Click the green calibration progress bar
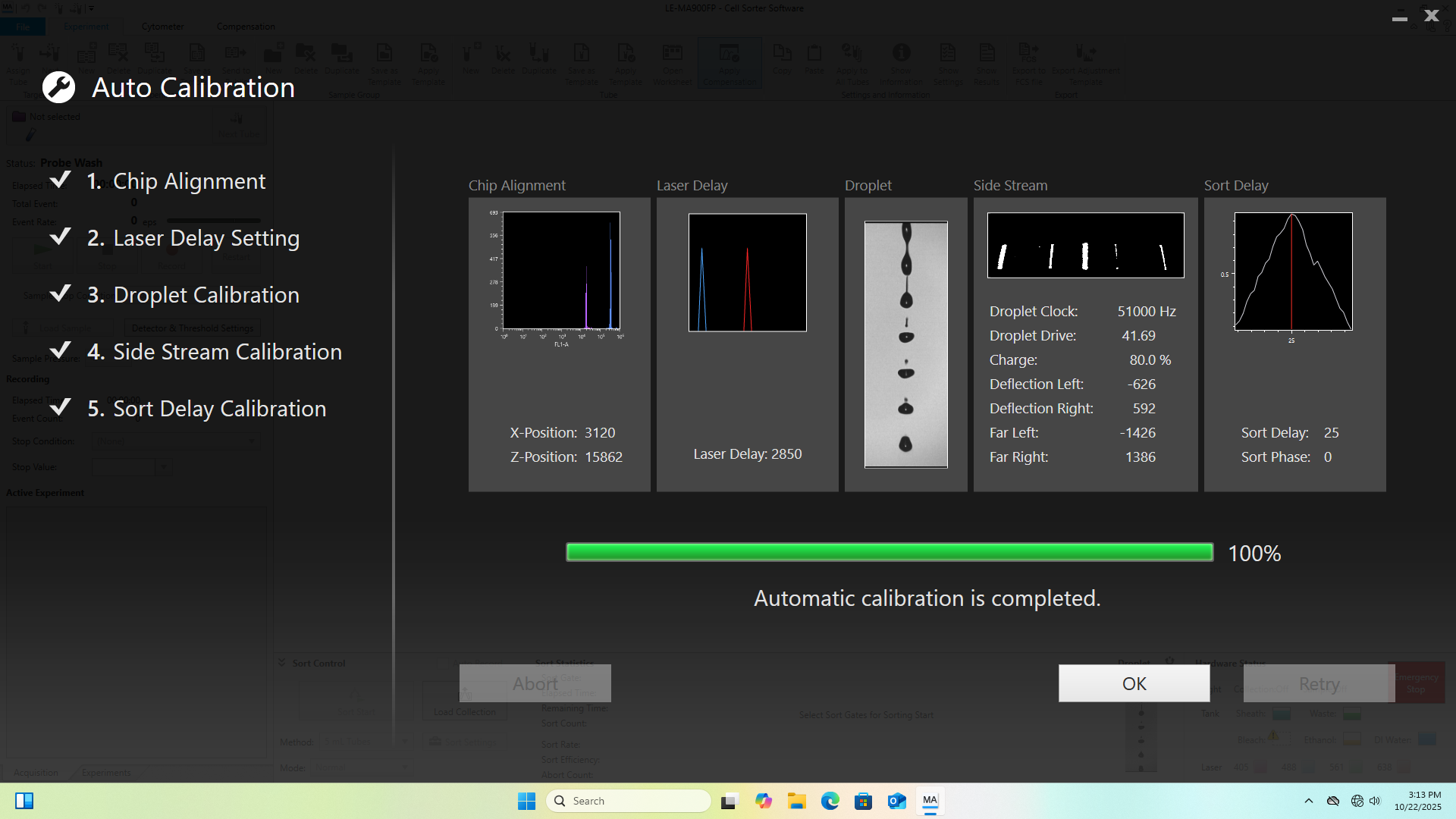 point(889,552)
